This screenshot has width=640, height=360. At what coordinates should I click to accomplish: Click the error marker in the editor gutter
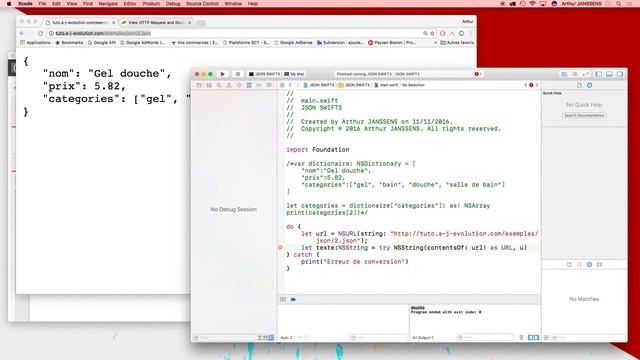click(280, 247)
